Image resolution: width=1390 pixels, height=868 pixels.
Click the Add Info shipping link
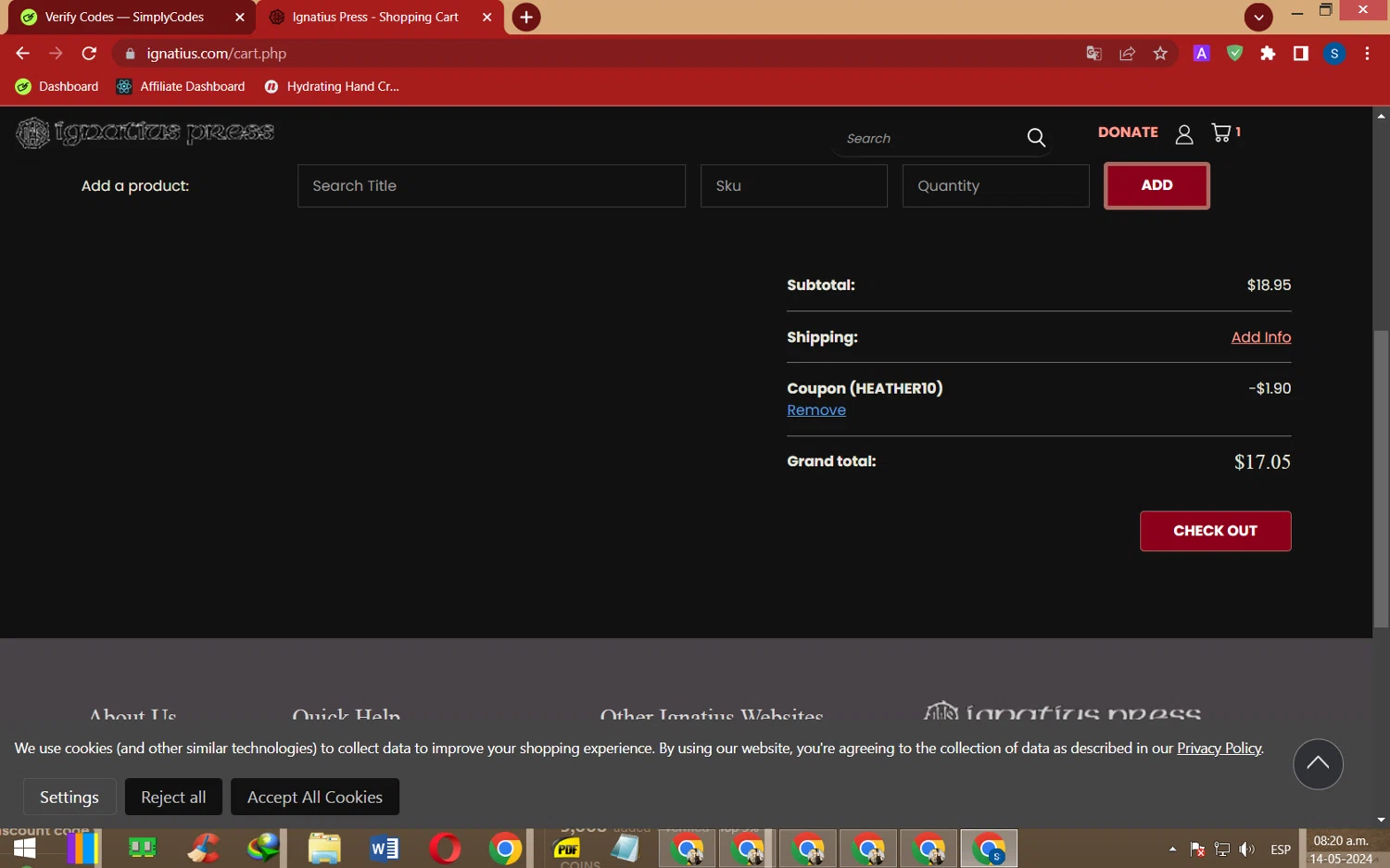pos(1260,337)
